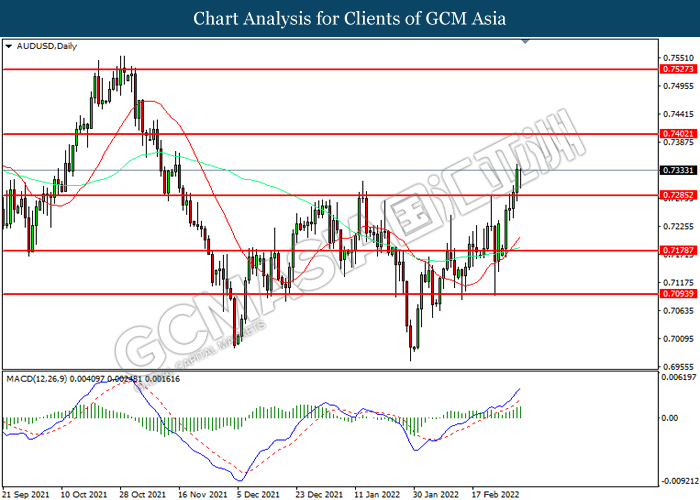This screenshot has width=700, height=500.
Task: Click the MACD 0.006197 scale value
Action: tap(679, 377)
